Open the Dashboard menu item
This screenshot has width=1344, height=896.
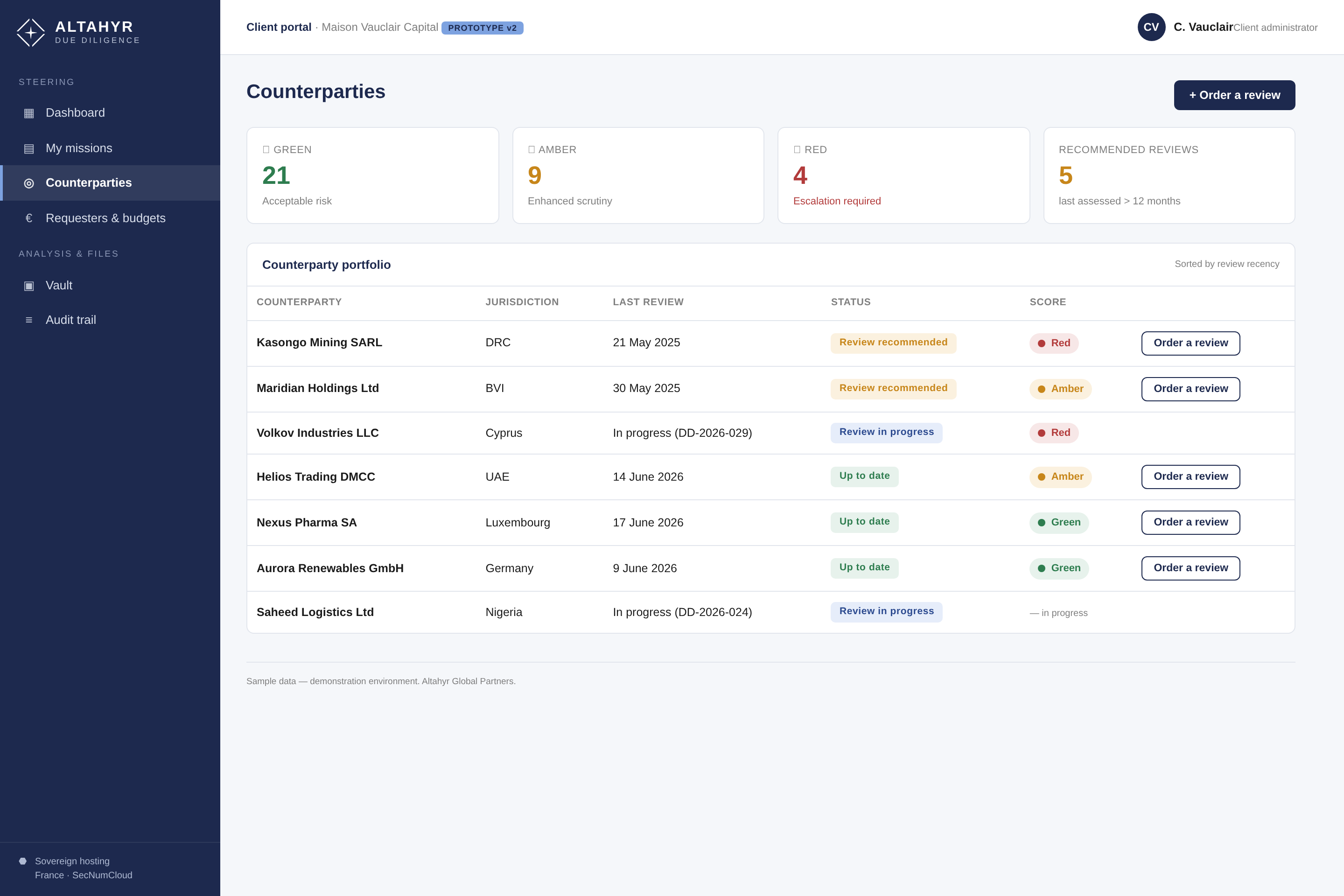click(110, 112)
